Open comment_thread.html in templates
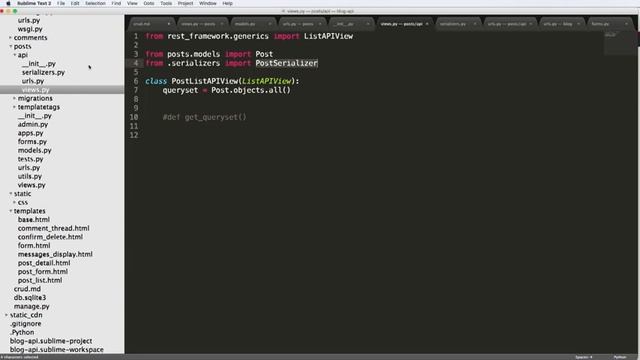 tap(53, 228)
